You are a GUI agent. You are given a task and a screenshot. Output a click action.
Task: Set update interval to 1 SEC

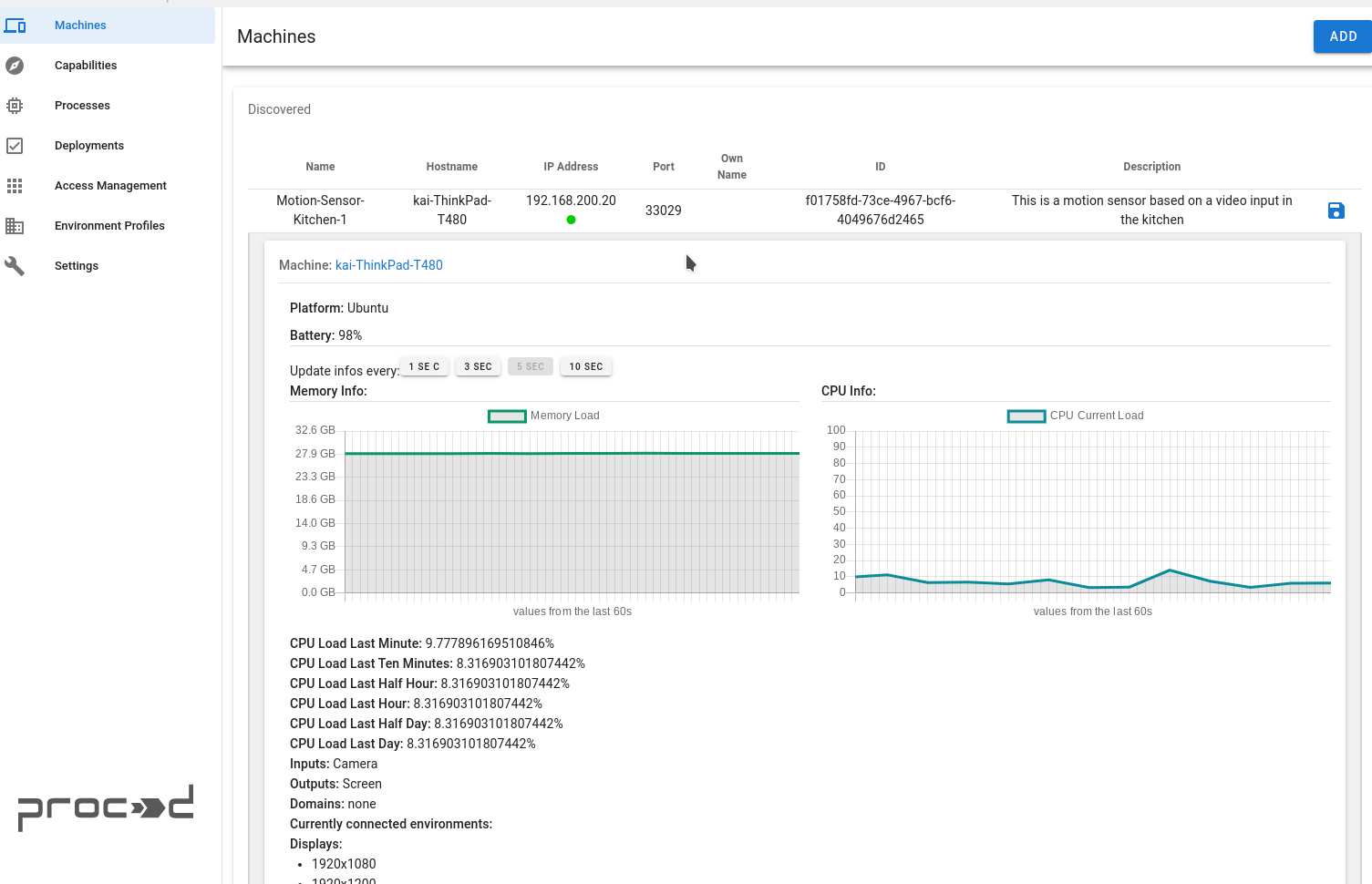424,366
